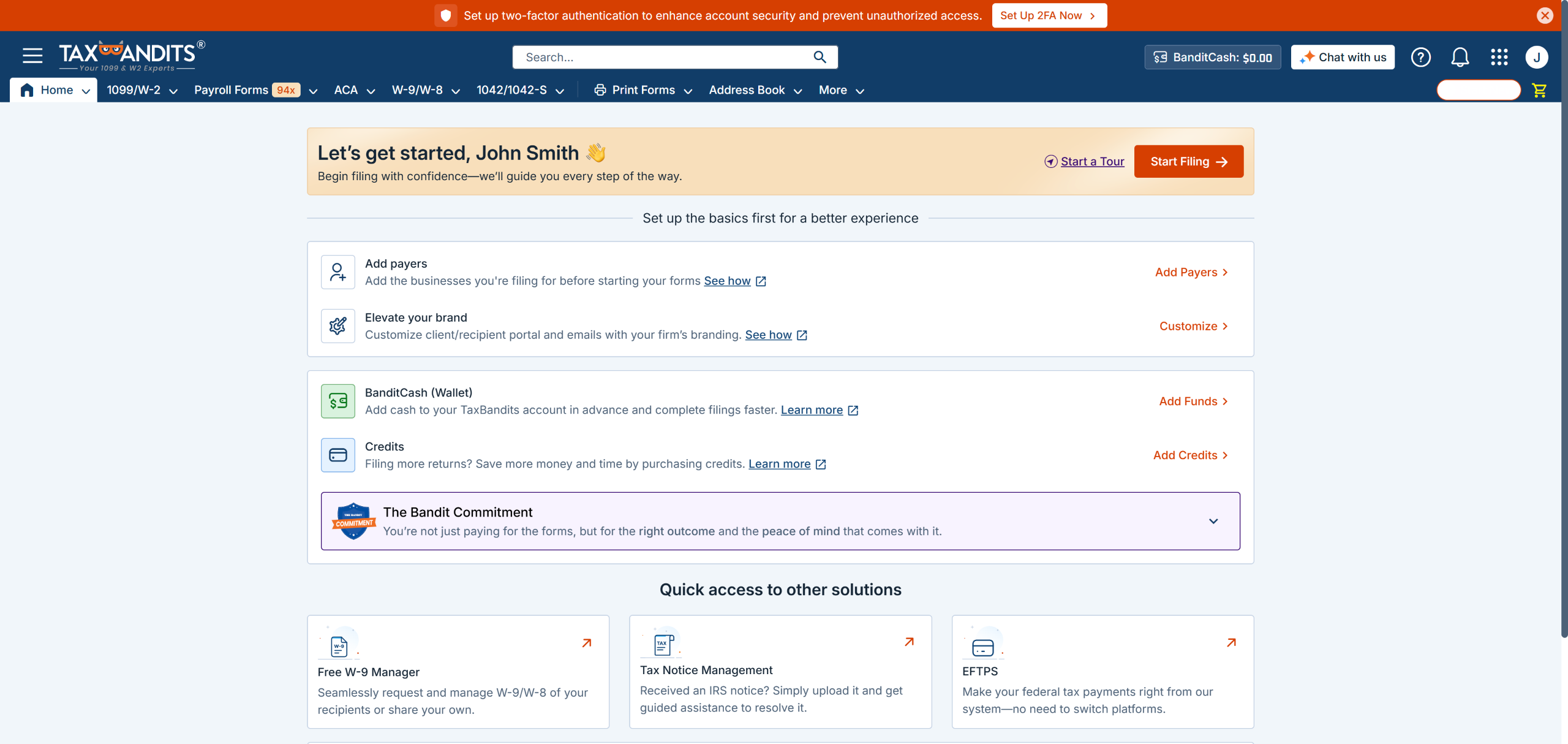Dismiss the 2FA banner
Image resolution: width=1568 pixels, height=744 pixels.
tap(1545, 15)
